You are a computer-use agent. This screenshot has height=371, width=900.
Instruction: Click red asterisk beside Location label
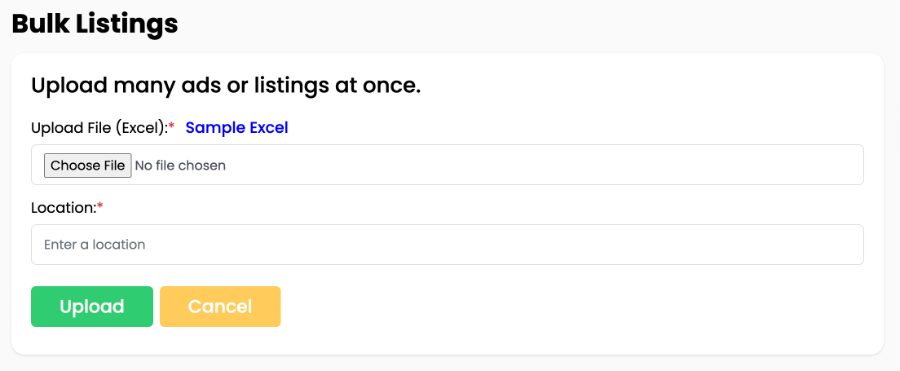click(x=100, y=206)
